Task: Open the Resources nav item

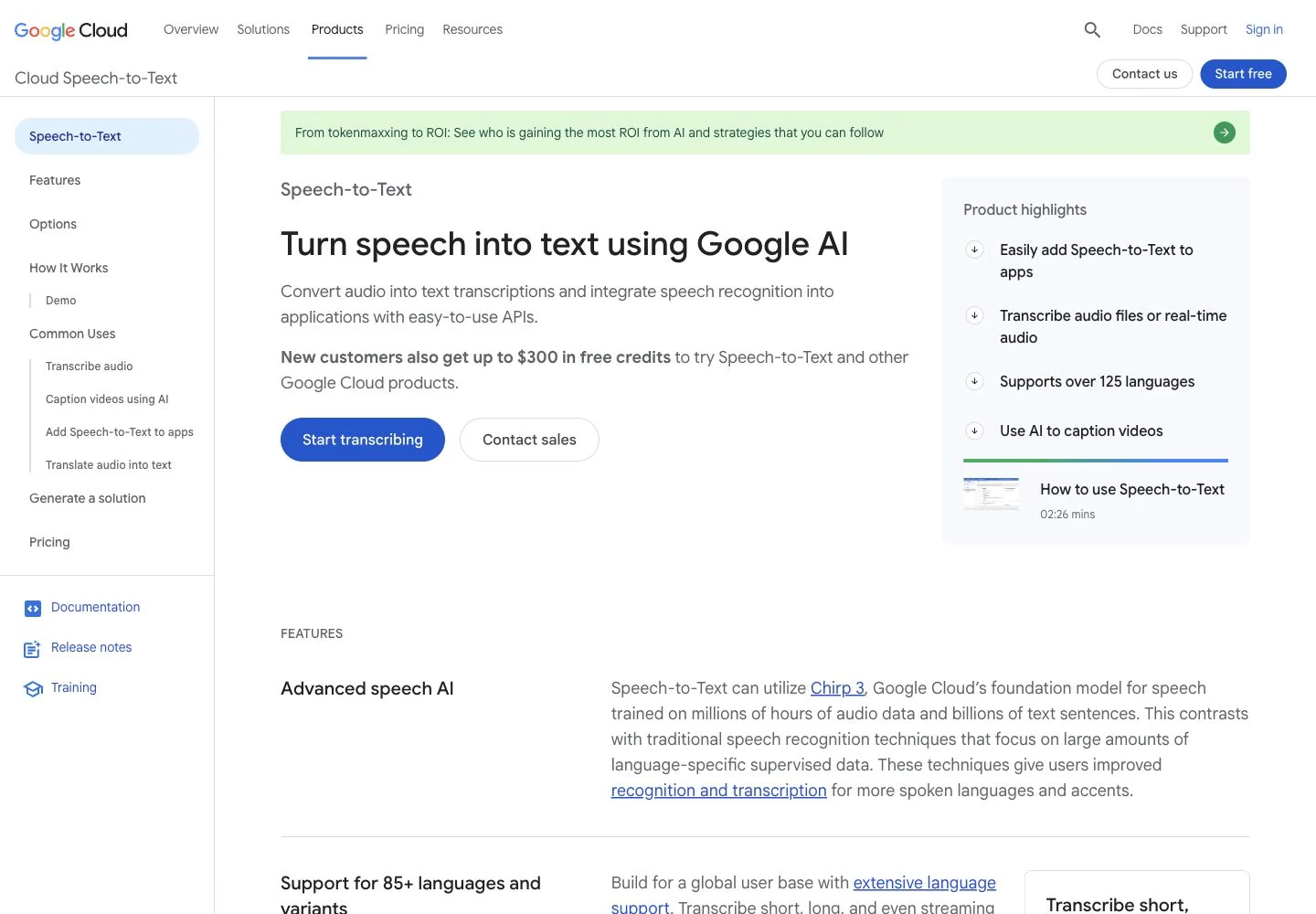Action: 472,29
